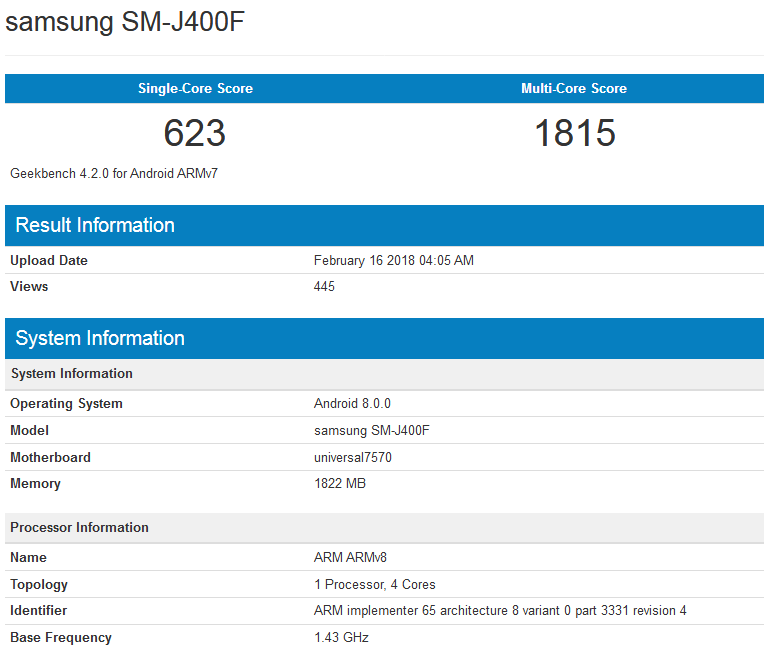
Task: Click the multi-core score value 1815
Action: [575, 133]
